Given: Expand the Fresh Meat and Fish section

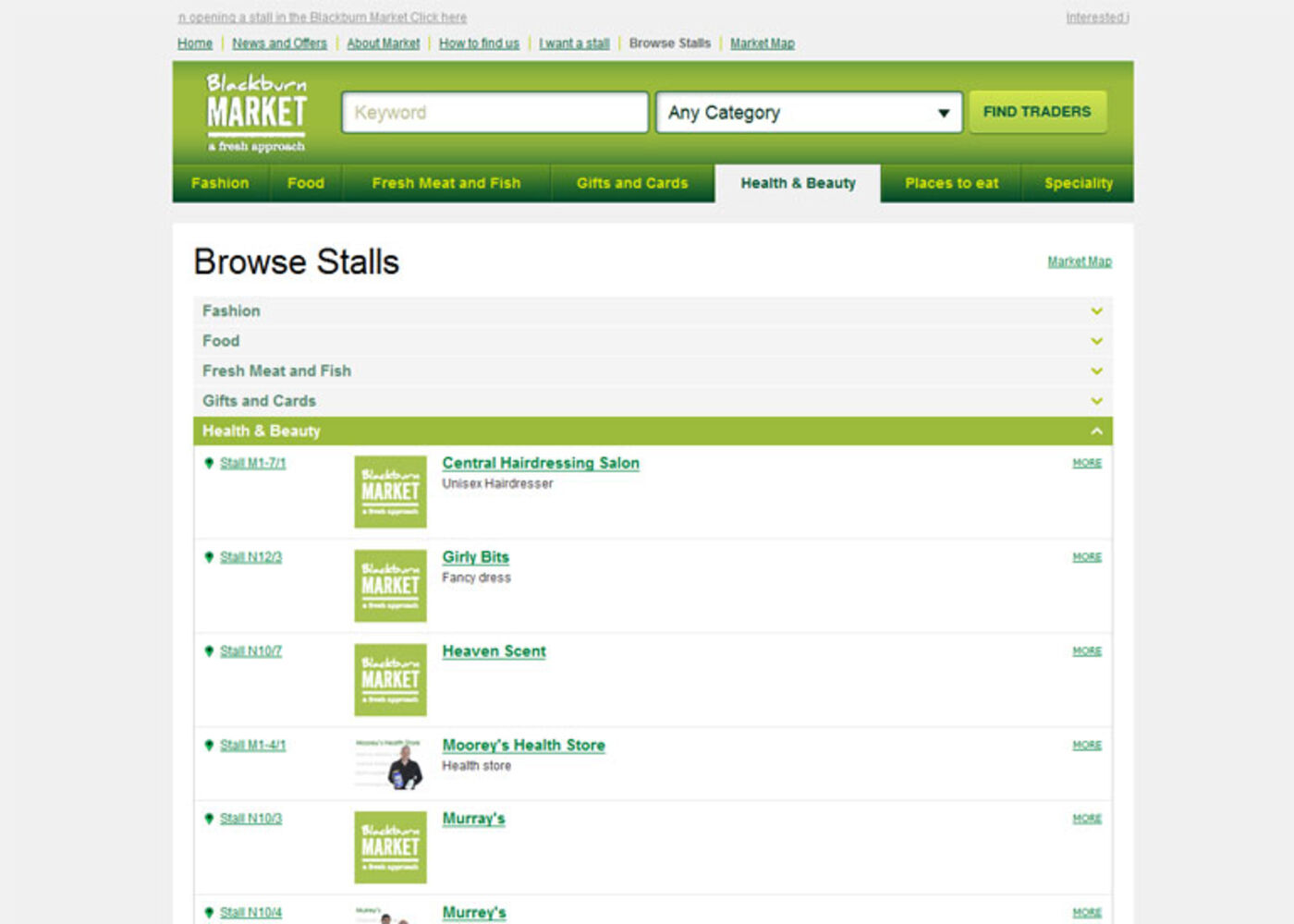Looking at the screenshot, I should [652, 371].
